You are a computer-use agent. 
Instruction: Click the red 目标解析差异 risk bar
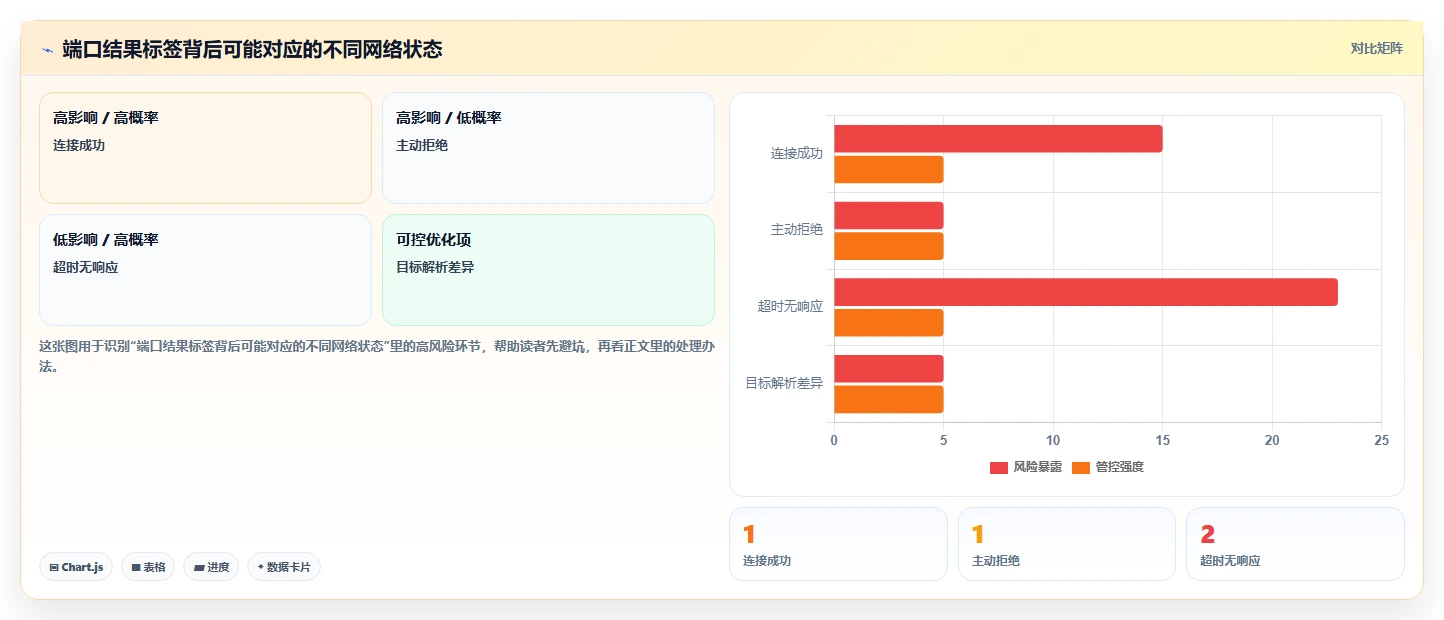coord(889,369)
